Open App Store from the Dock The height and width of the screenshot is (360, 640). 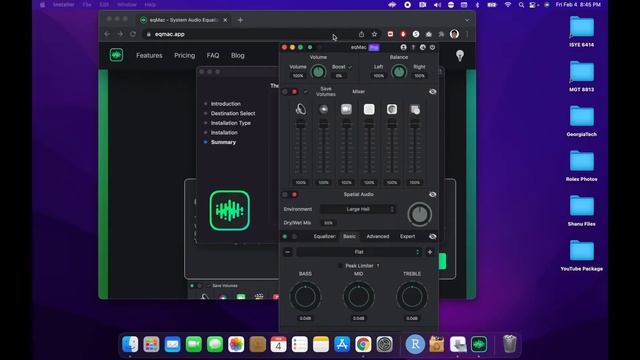tap(342, 344)
